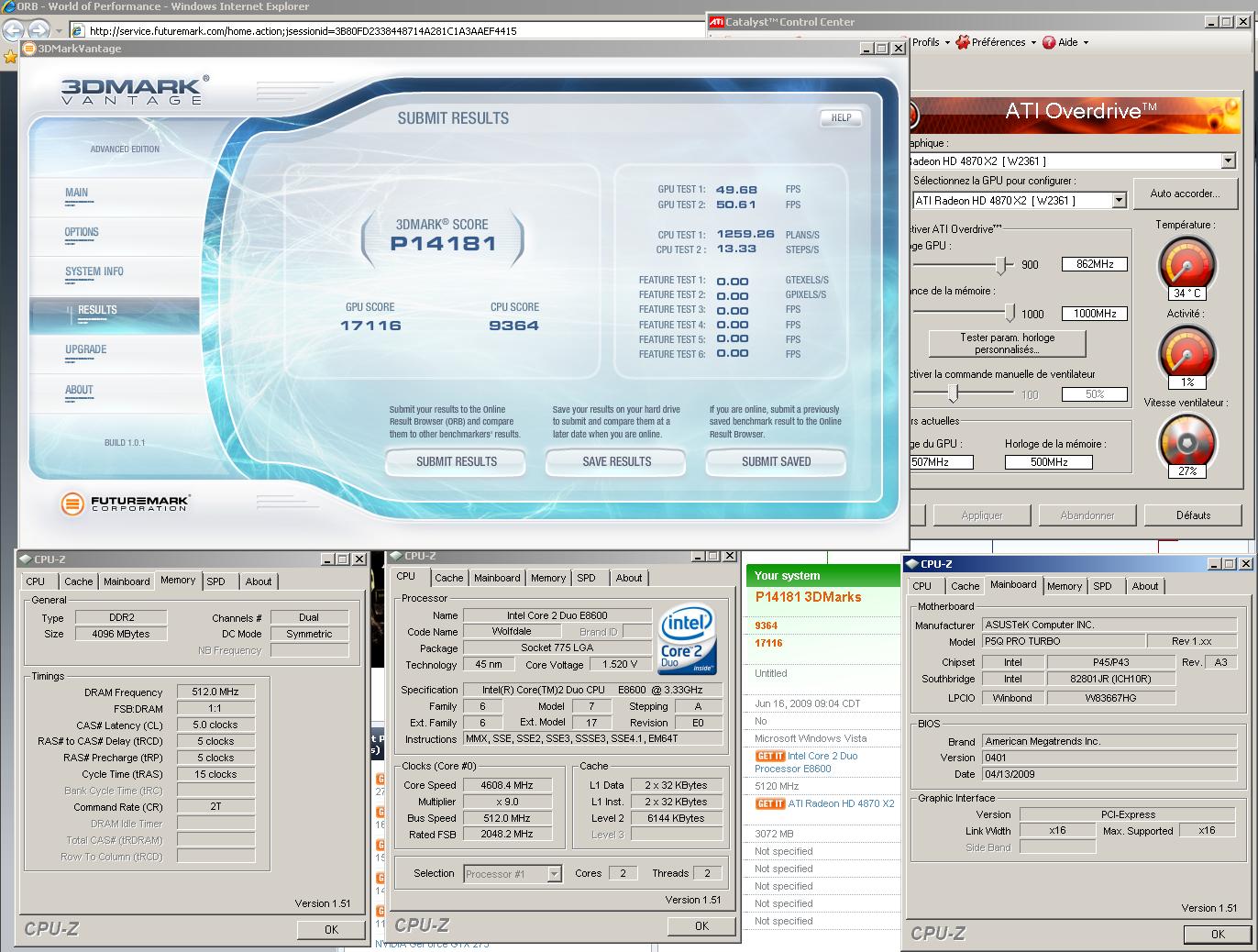Click the SAVE RESULTS button
1258x952 pixels.
tap(616, 461)
